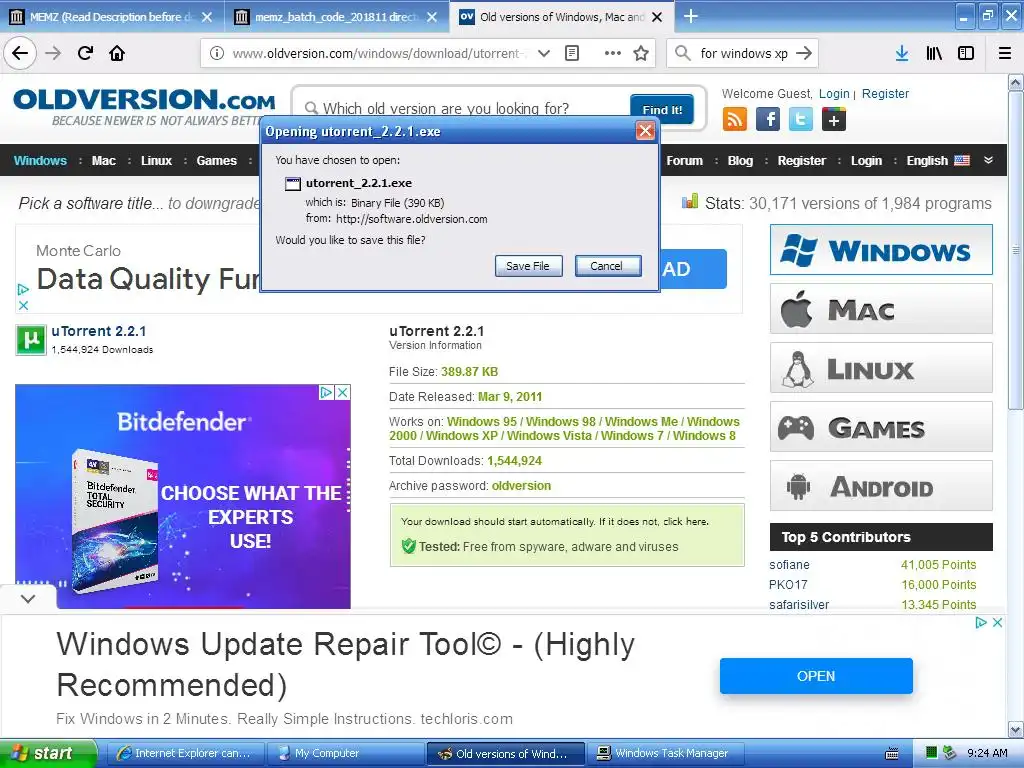Open the downloads panel arrow

[x=902, y=54]
